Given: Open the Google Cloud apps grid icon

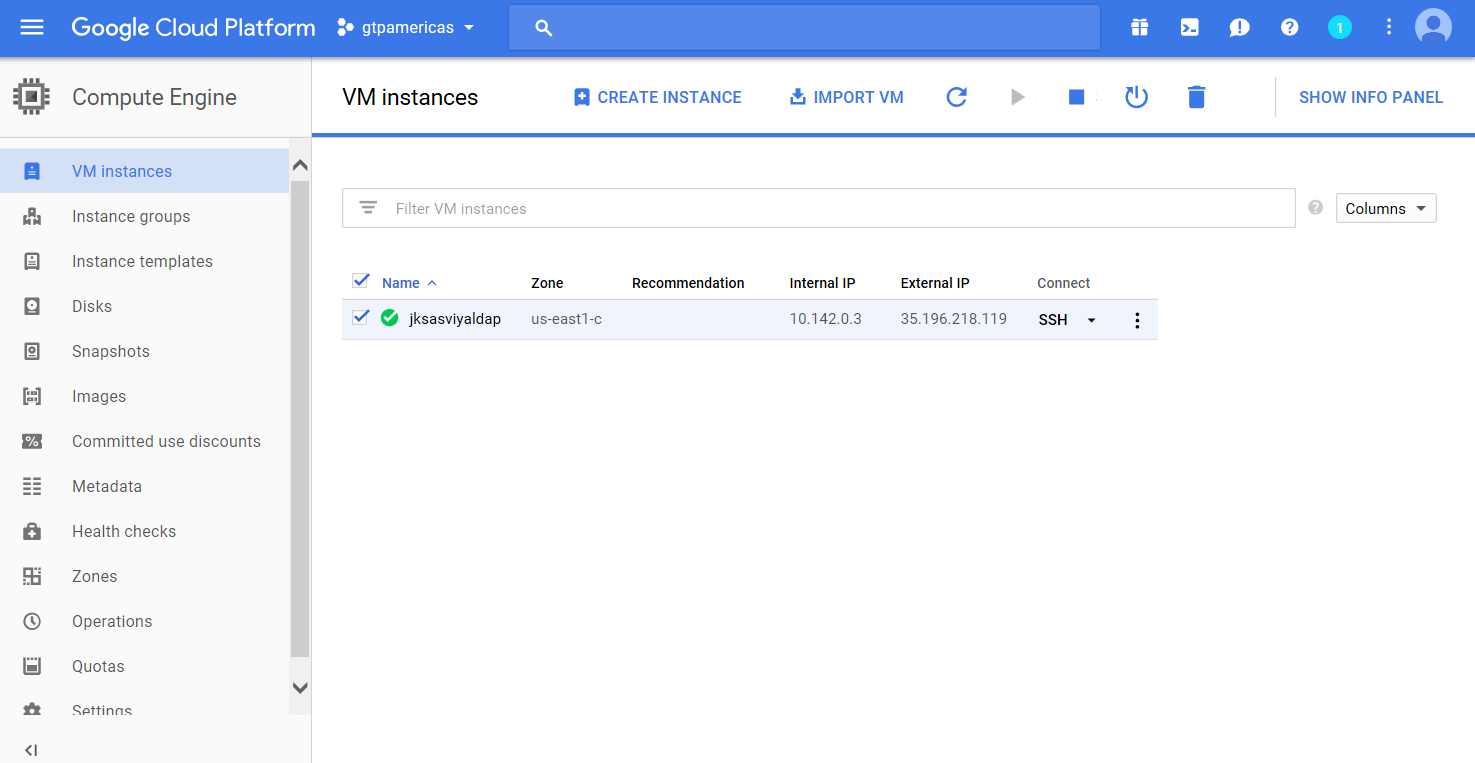Looking at the screenshot, I should [1139, 27].
